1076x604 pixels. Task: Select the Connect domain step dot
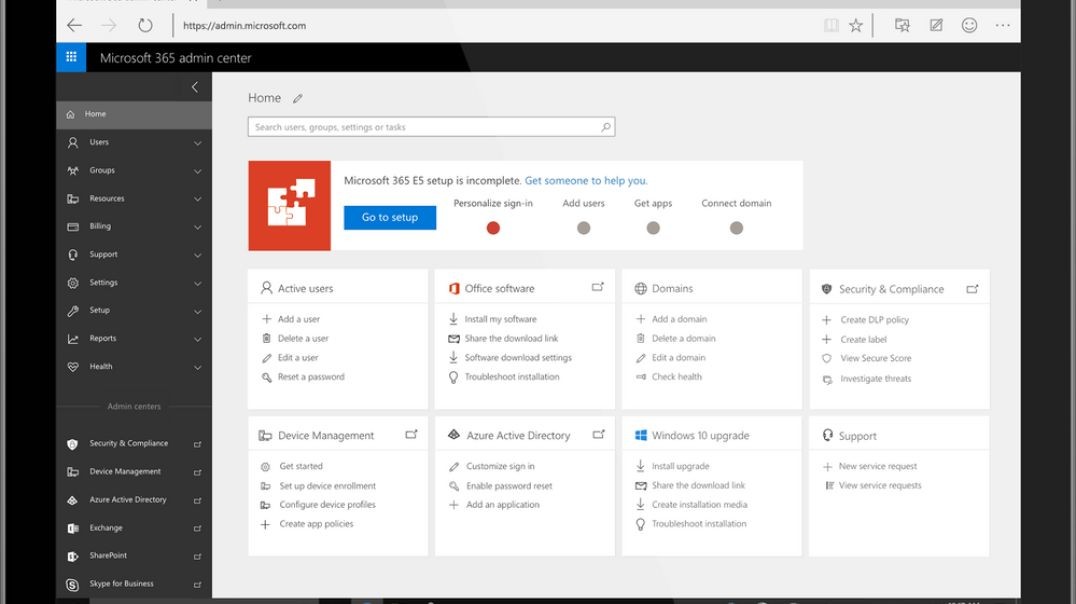[736, 228]
